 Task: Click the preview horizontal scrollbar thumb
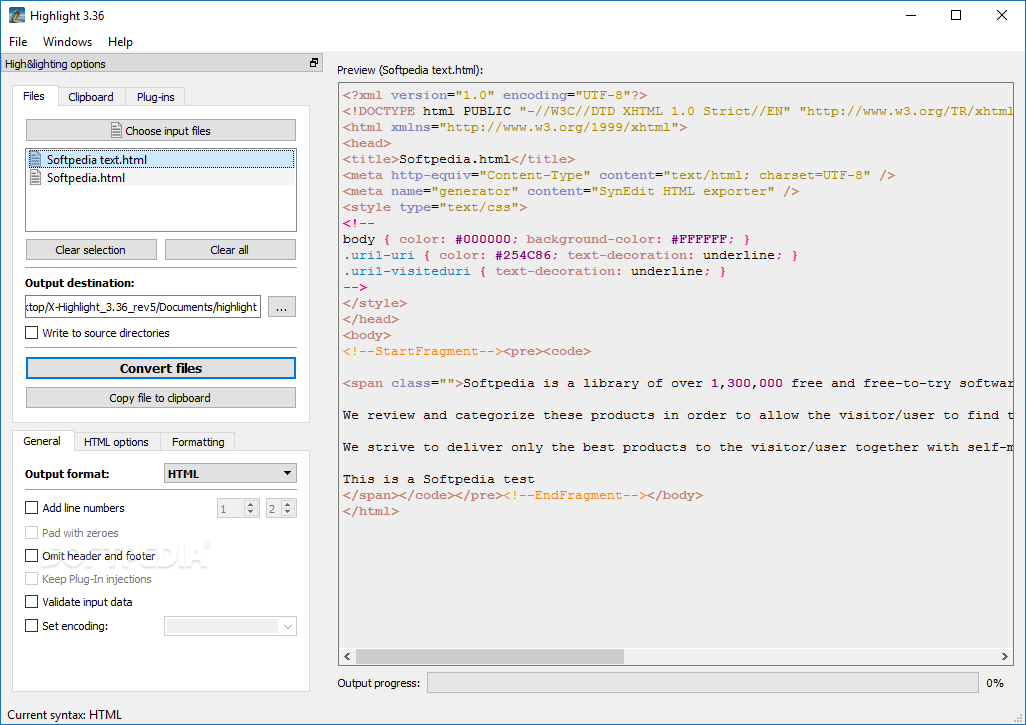(489, 656)
